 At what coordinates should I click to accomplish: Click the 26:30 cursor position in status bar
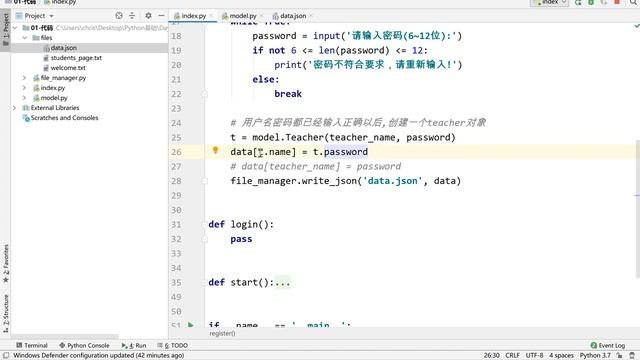(491, 356)
